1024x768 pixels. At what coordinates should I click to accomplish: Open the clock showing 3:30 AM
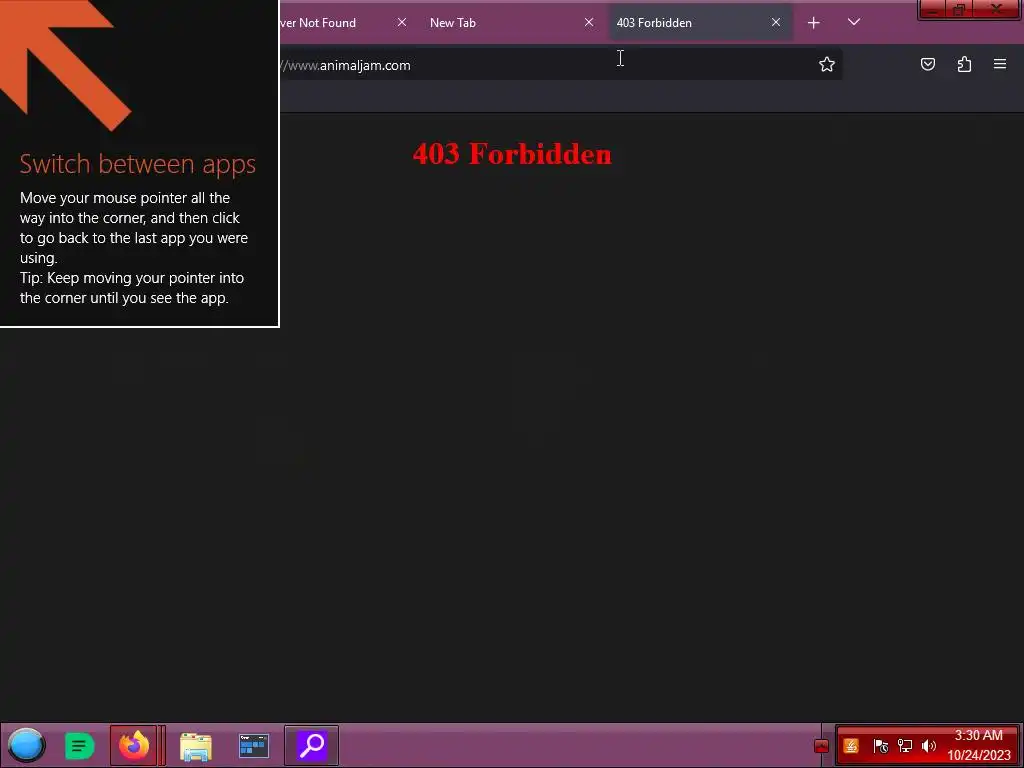[979, 745]
